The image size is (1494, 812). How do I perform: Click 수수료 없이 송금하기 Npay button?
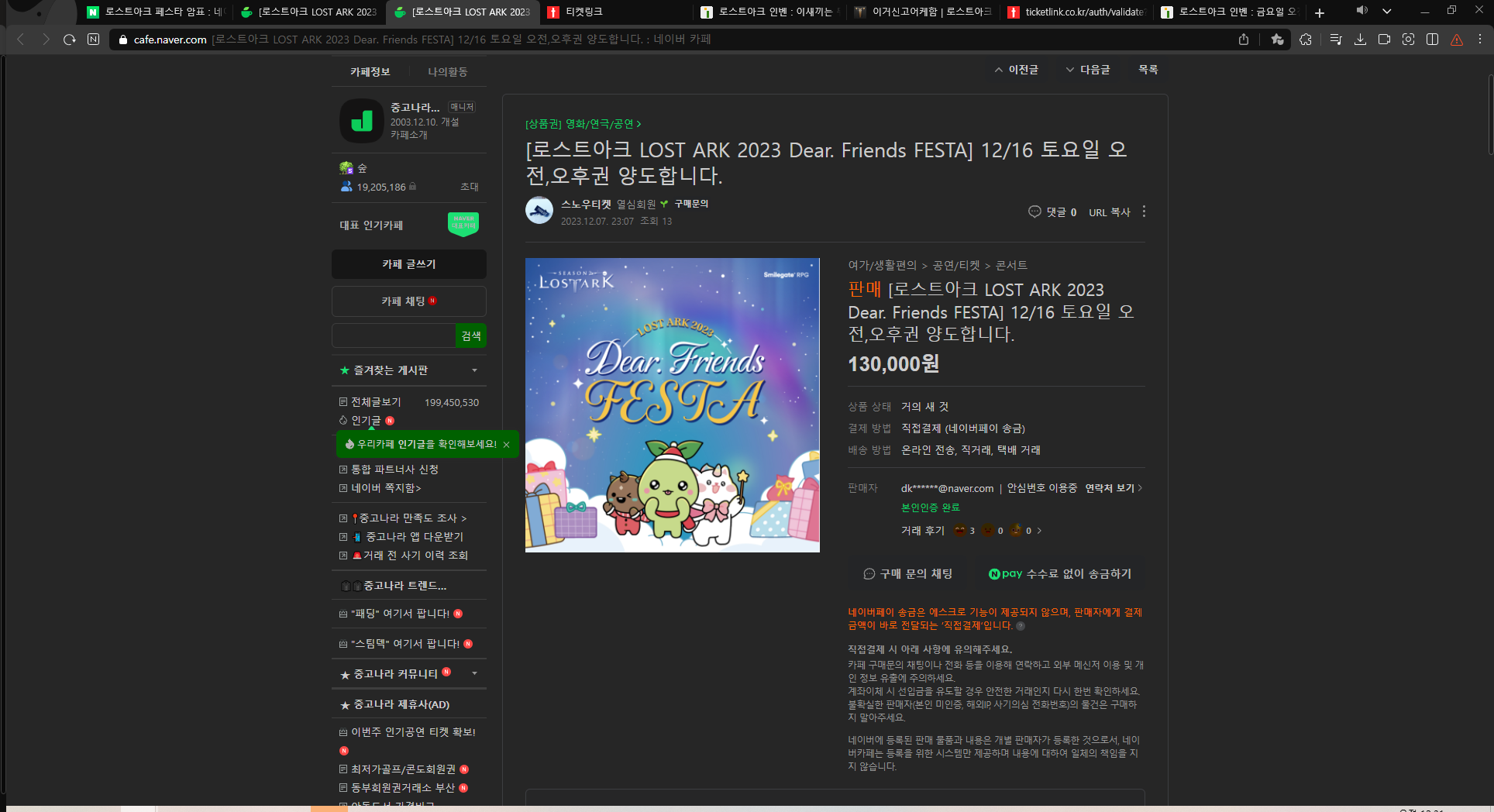click(1060, 574)
